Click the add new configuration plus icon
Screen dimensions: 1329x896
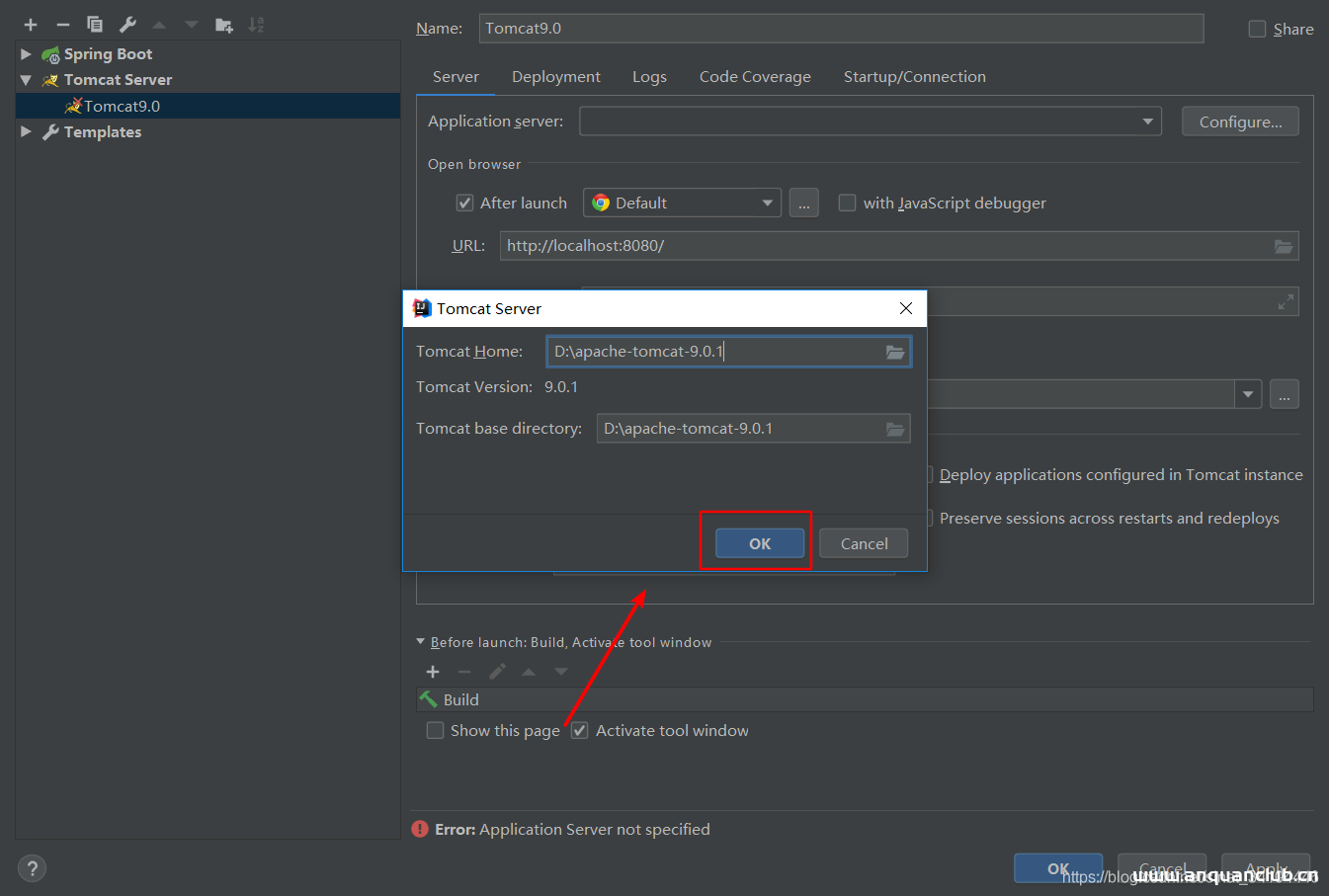[x=31, y=25]
